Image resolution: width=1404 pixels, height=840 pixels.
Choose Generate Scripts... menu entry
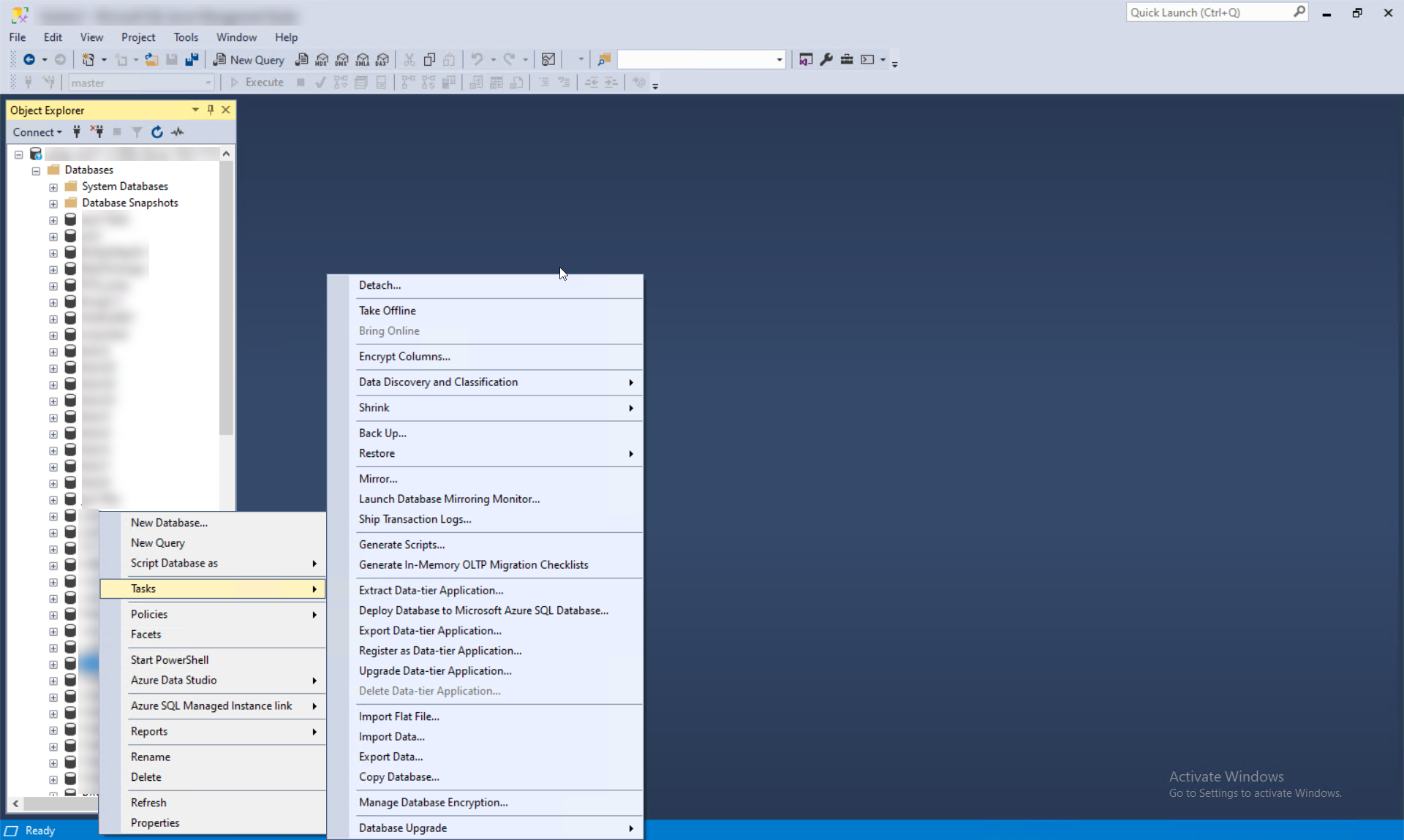(x=401, y=545)
